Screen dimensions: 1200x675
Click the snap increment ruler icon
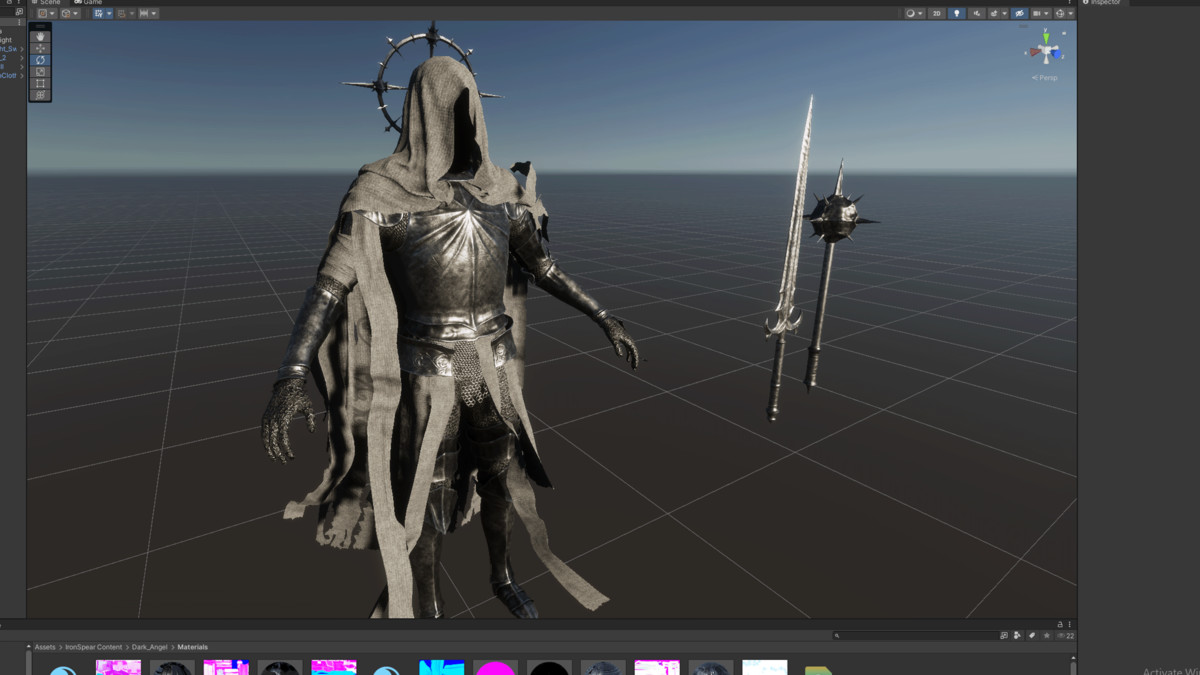click(x=144, y=13)
